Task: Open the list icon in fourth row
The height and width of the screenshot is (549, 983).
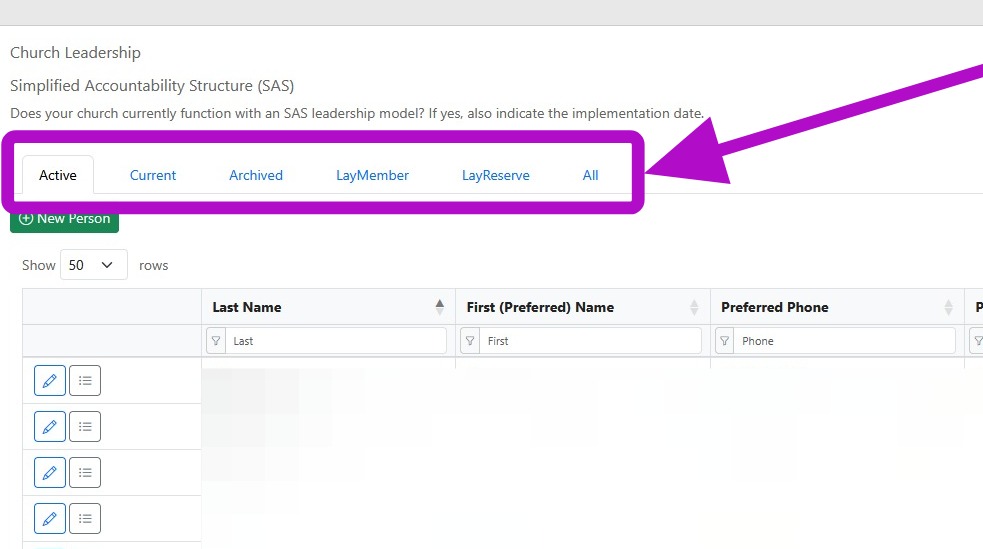Action: click(x=85, y=519)
